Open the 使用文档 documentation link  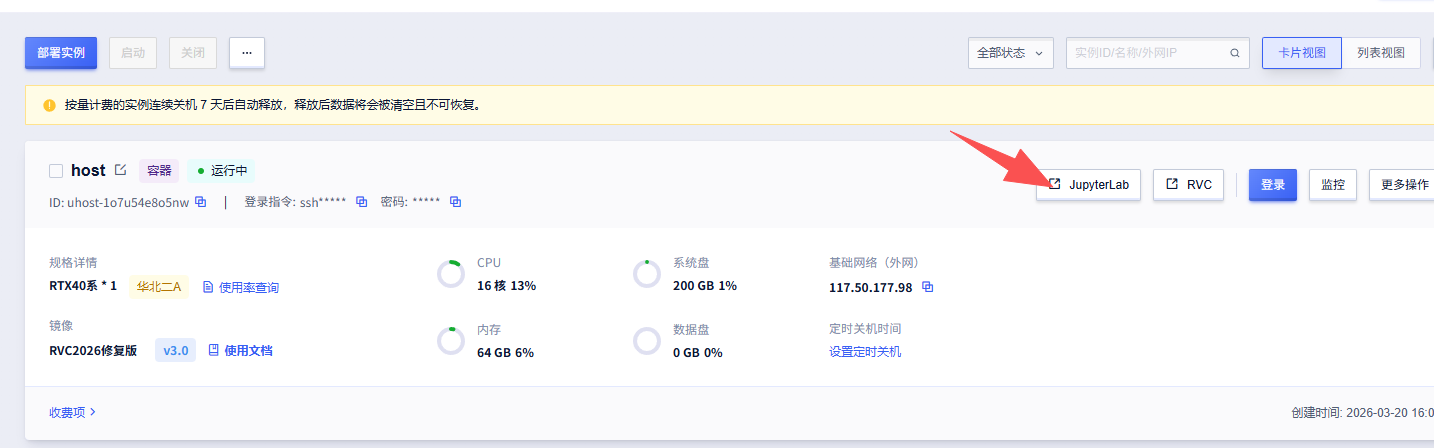click(240, 350)
